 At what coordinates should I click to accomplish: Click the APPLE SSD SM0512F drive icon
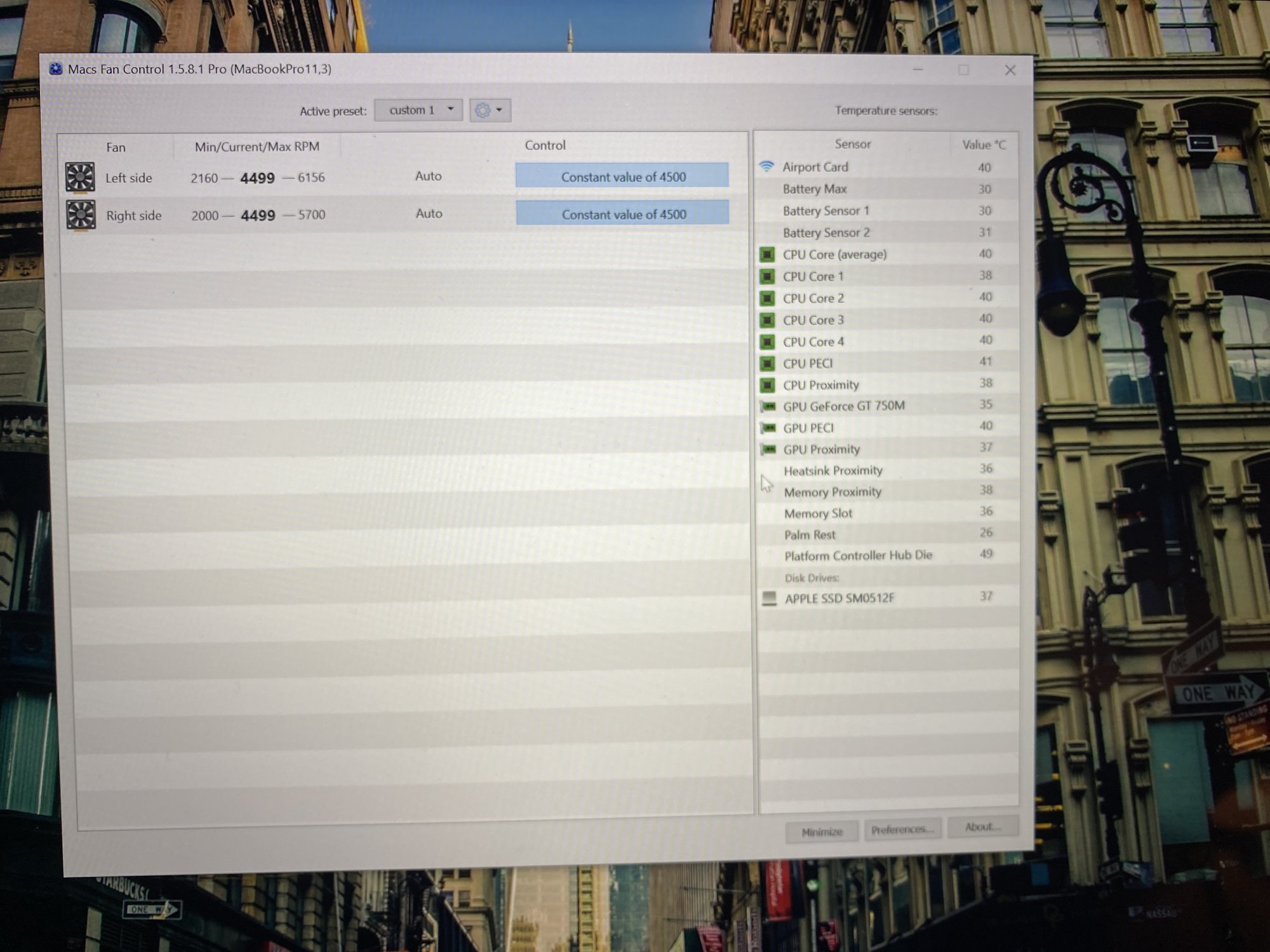pyautogui.click(x=769, y=598)
